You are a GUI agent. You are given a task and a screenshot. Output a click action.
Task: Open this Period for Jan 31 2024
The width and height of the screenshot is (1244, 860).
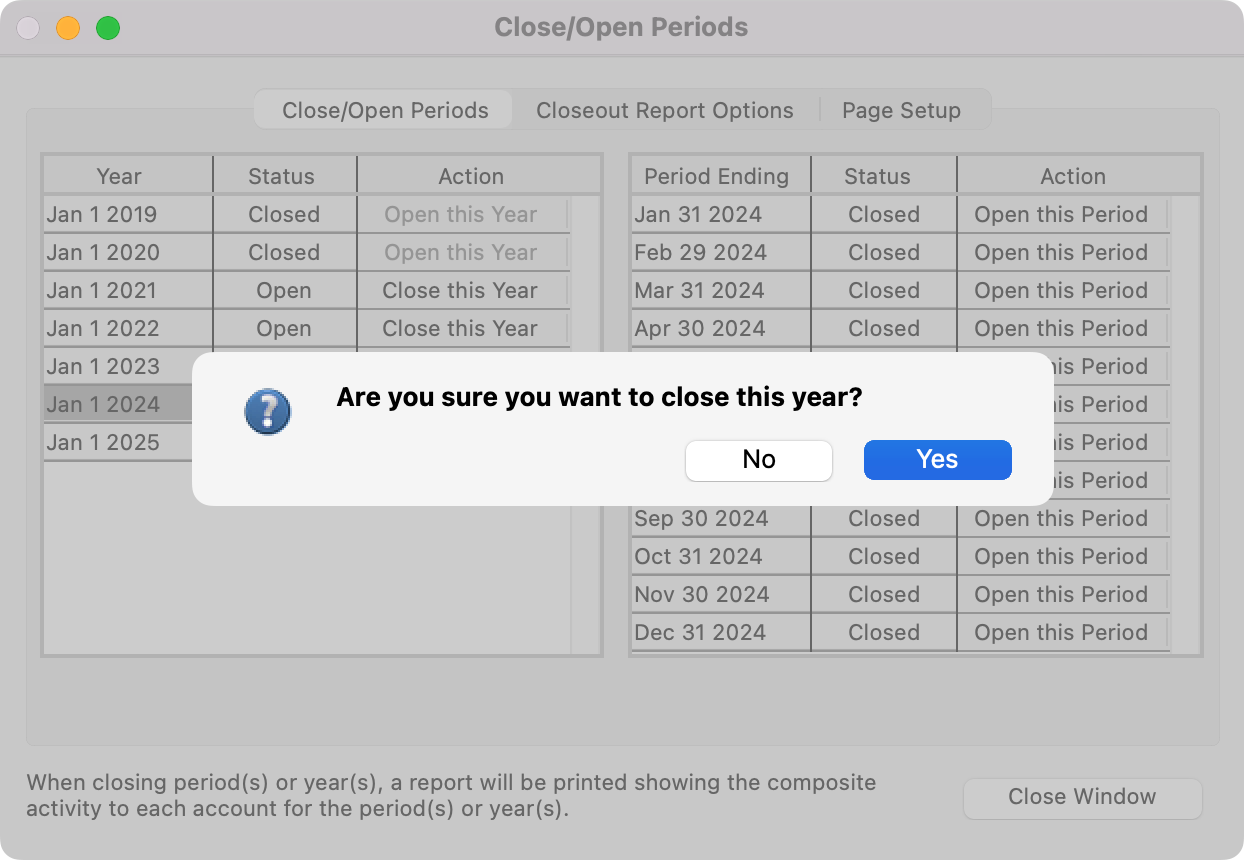1061,215
